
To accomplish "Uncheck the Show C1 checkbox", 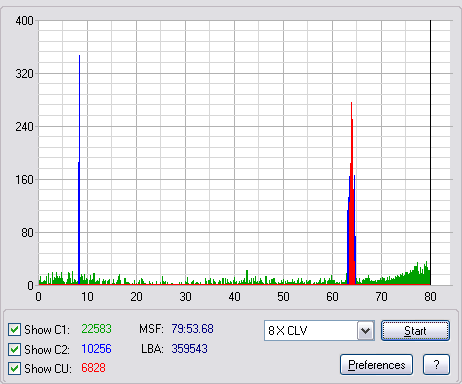I will click(14, 330).
